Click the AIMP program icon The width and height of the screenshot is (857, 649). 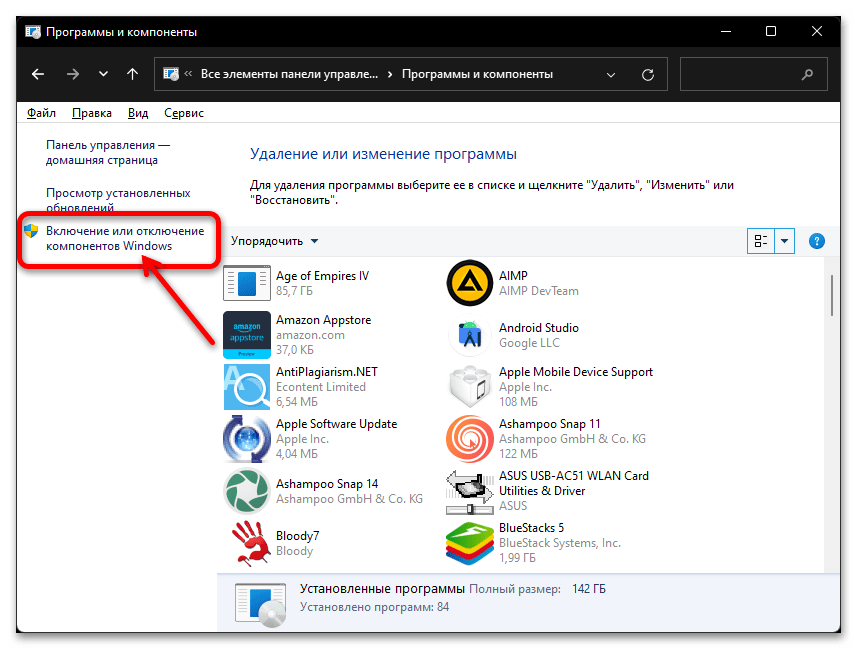tap(469, 284)
